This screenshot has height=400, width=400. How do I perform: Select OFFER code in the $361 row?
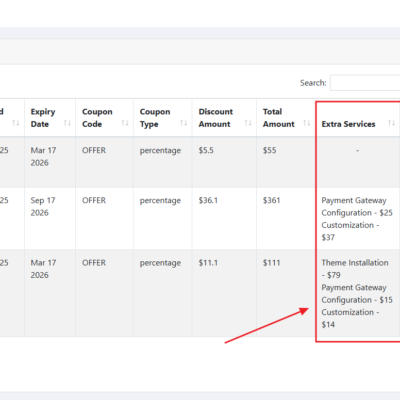(x=94, y=200)
